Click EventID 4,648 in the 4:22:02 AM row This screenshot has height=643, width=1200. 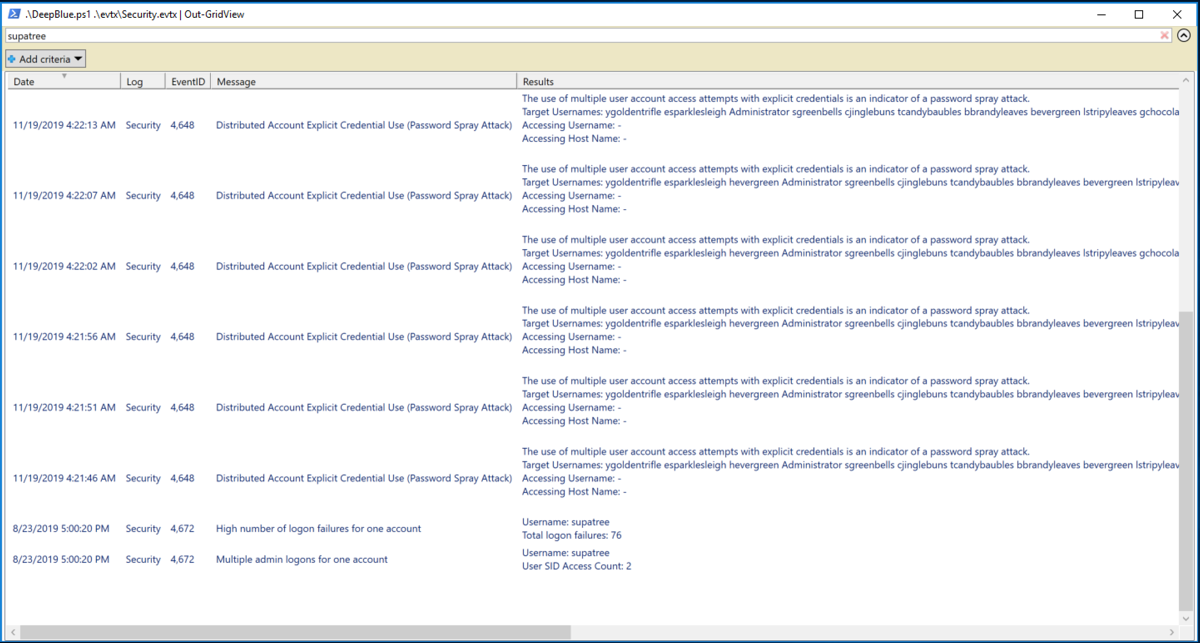pos(182,266)
